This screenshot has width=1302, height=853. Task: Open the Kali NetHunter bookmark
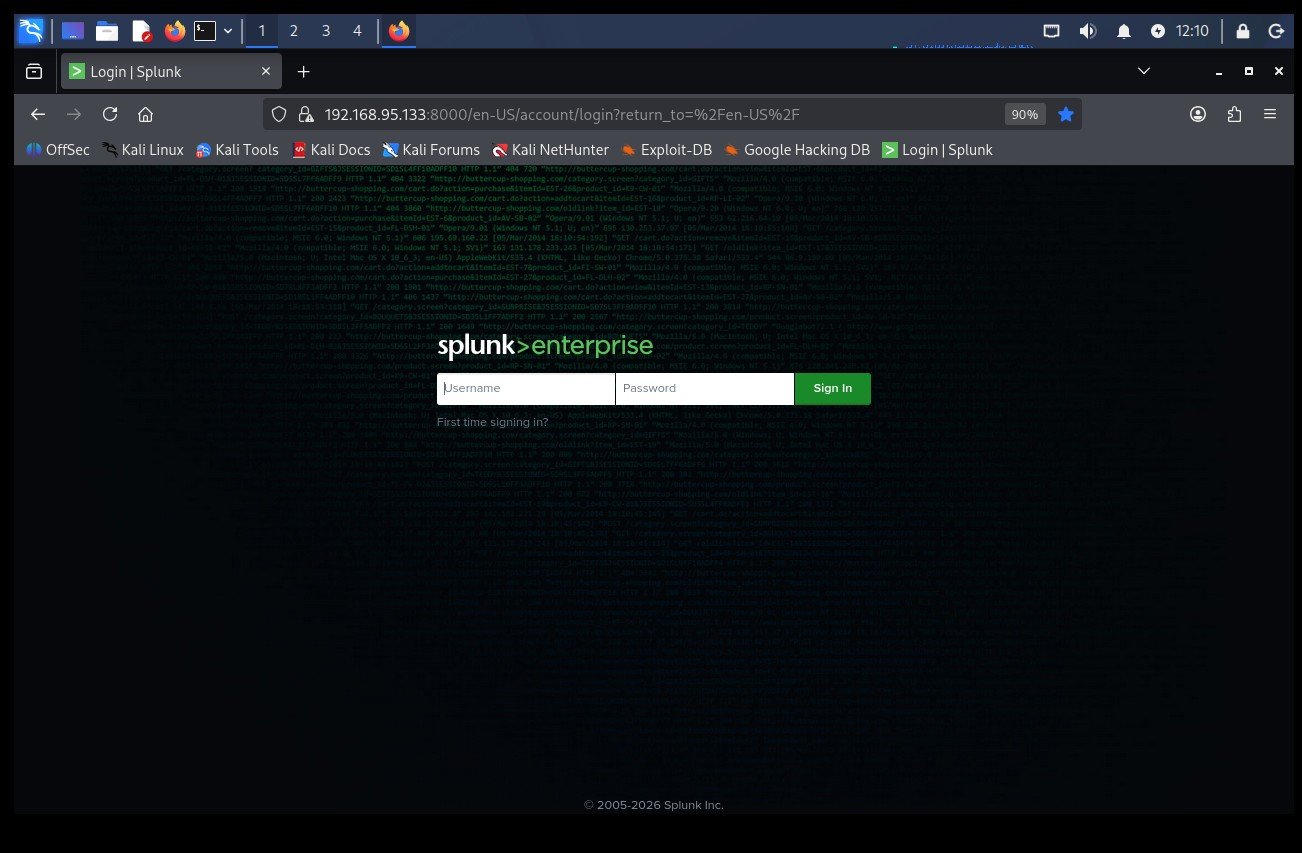coord(551,150)
